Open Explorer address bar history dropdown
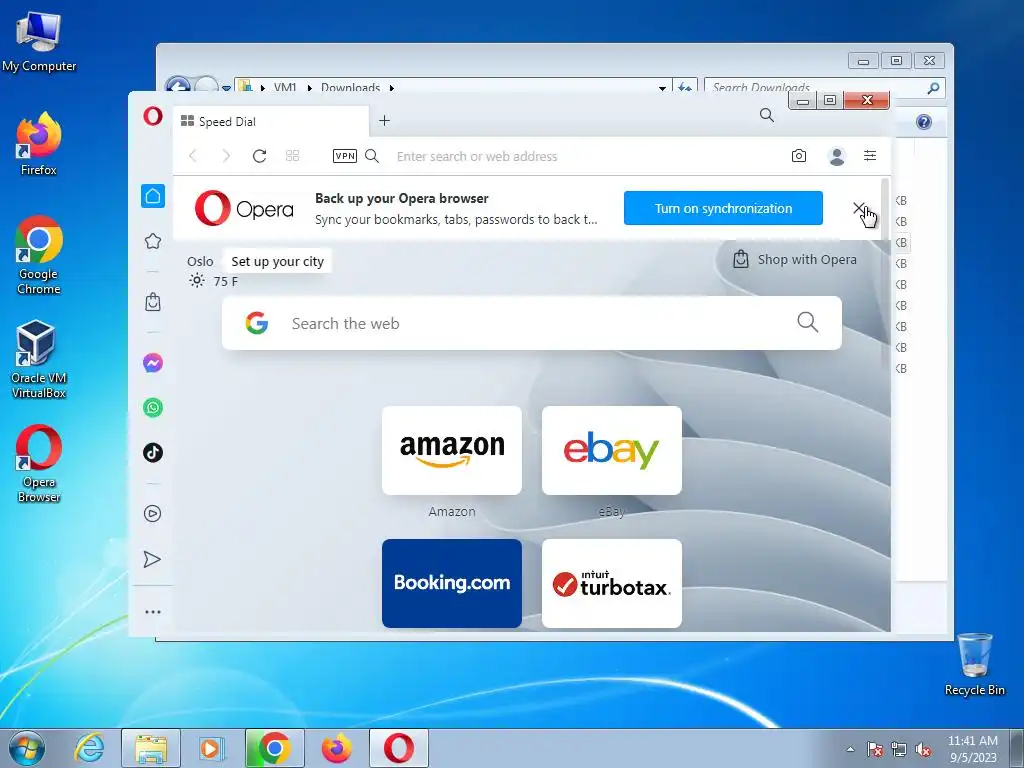Screen dimensions: 1024x768 tap(662, 88)
